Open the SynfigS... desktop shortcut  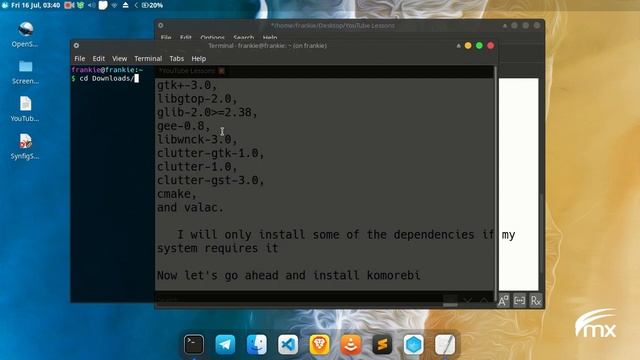pyautogui.click(x=25, y=147)
